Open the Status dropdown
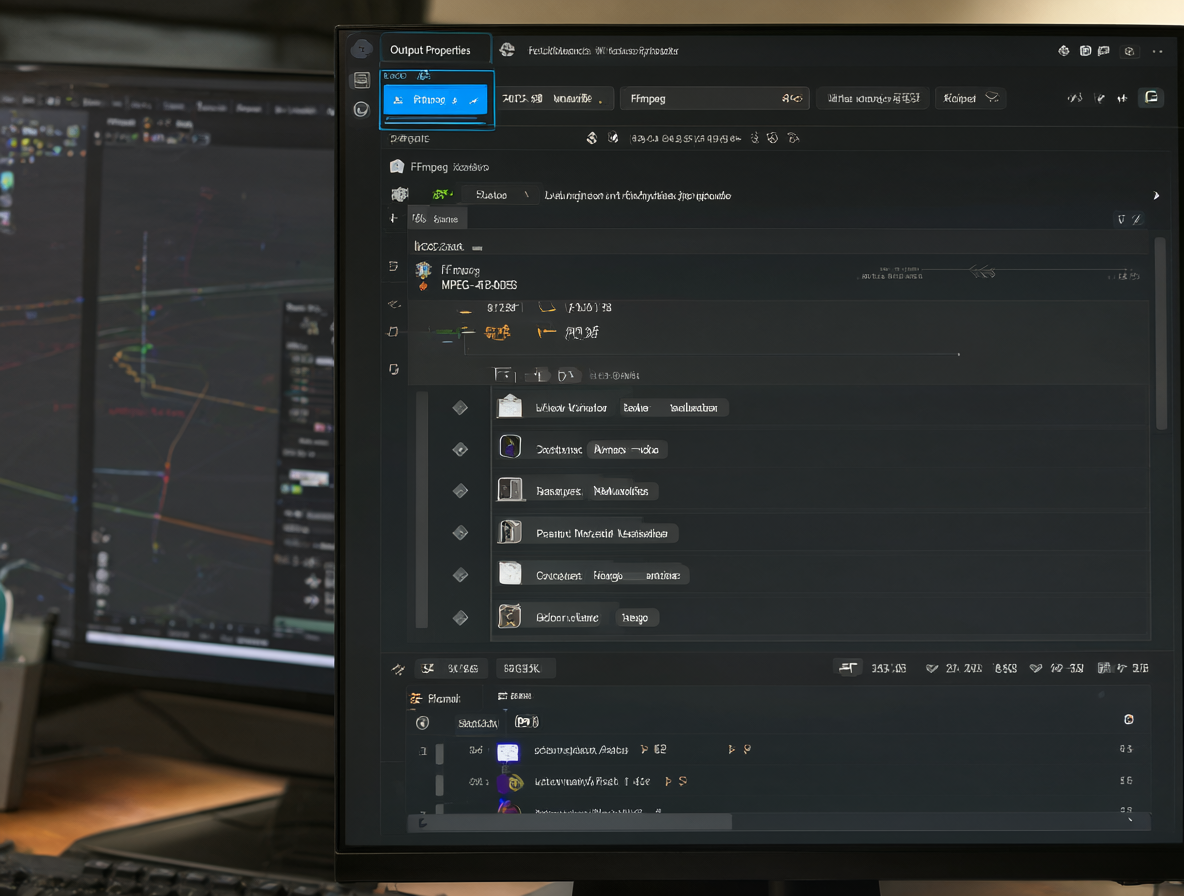The height and width of the screenshot is (896, 1184). click(501, 195)
